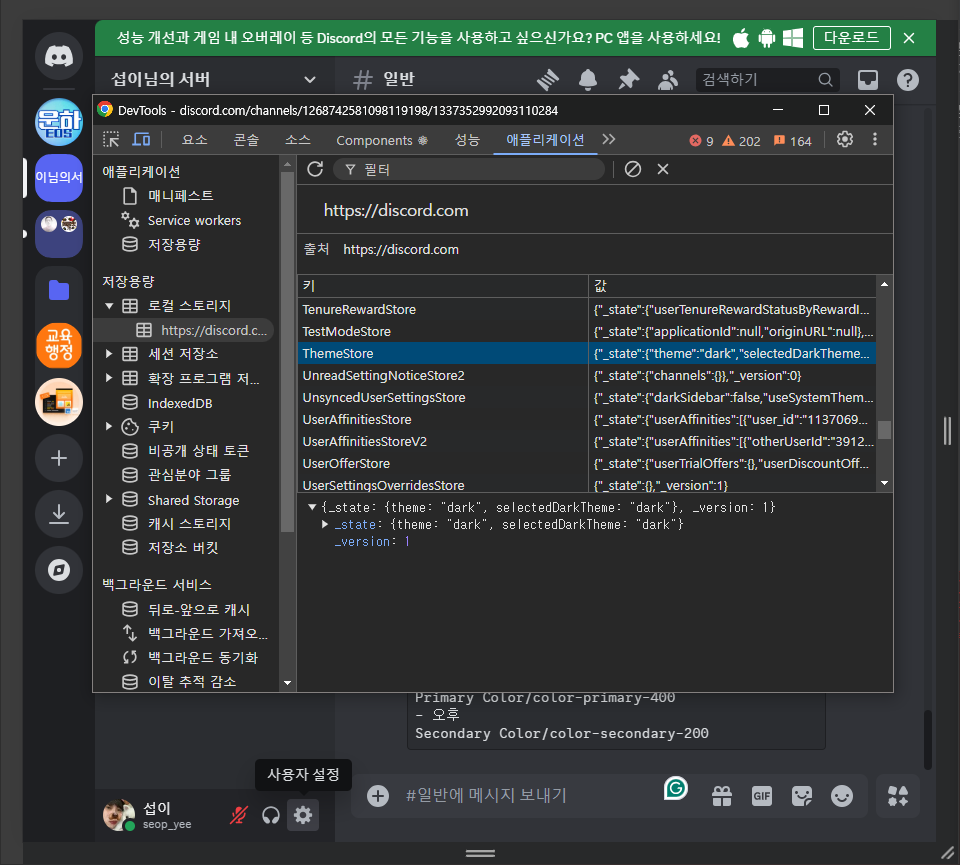Switch to the 콘솔 tab
Image resolution: width=960 pixels, height=865 pixels.
pos(246,140)
